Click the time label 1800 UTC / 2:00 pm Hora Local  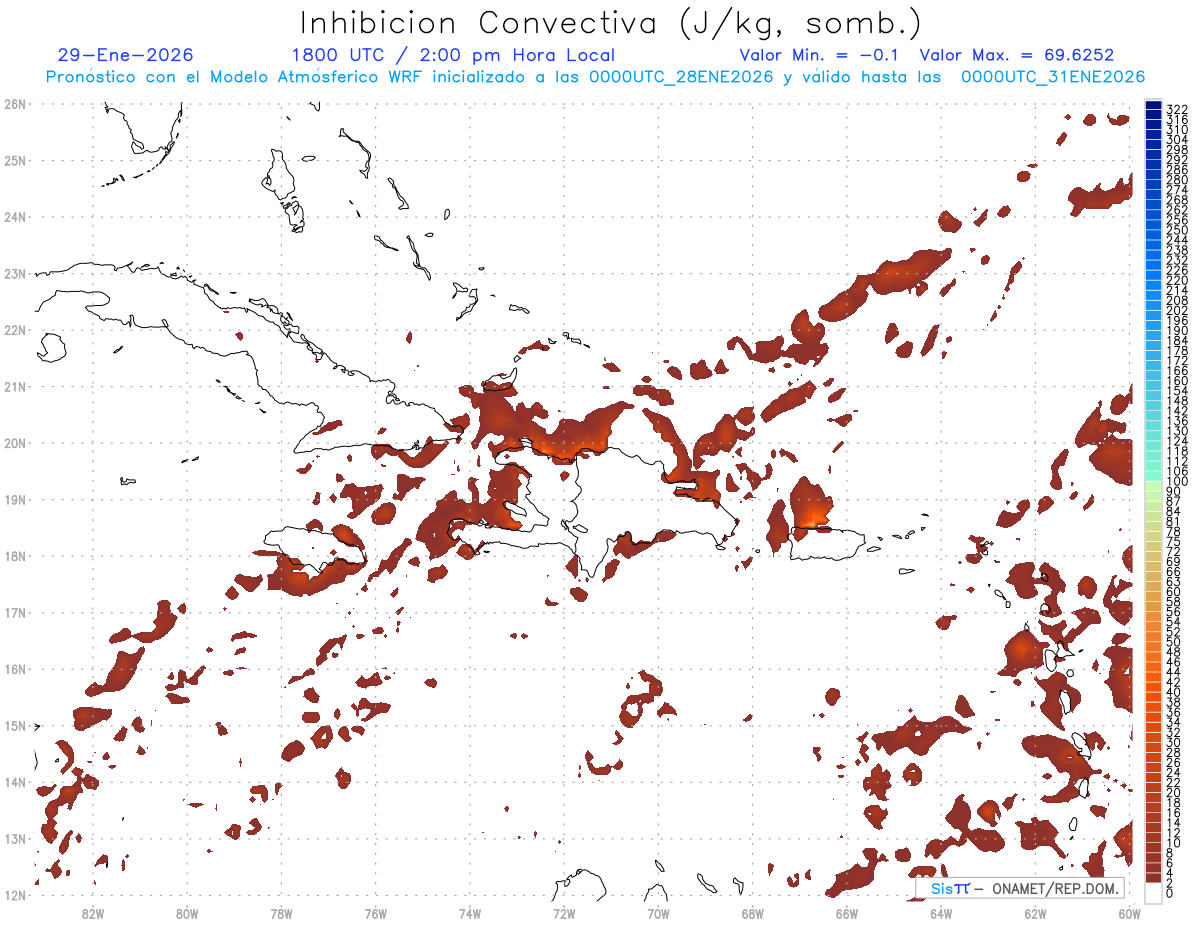tap(453, 56)
